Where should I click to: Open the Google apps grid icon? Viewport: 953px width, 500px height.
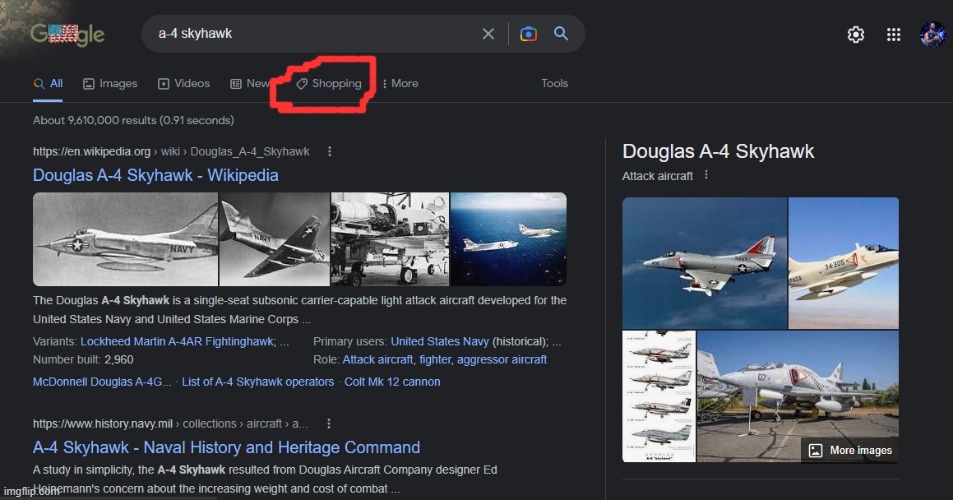point(893,35)
